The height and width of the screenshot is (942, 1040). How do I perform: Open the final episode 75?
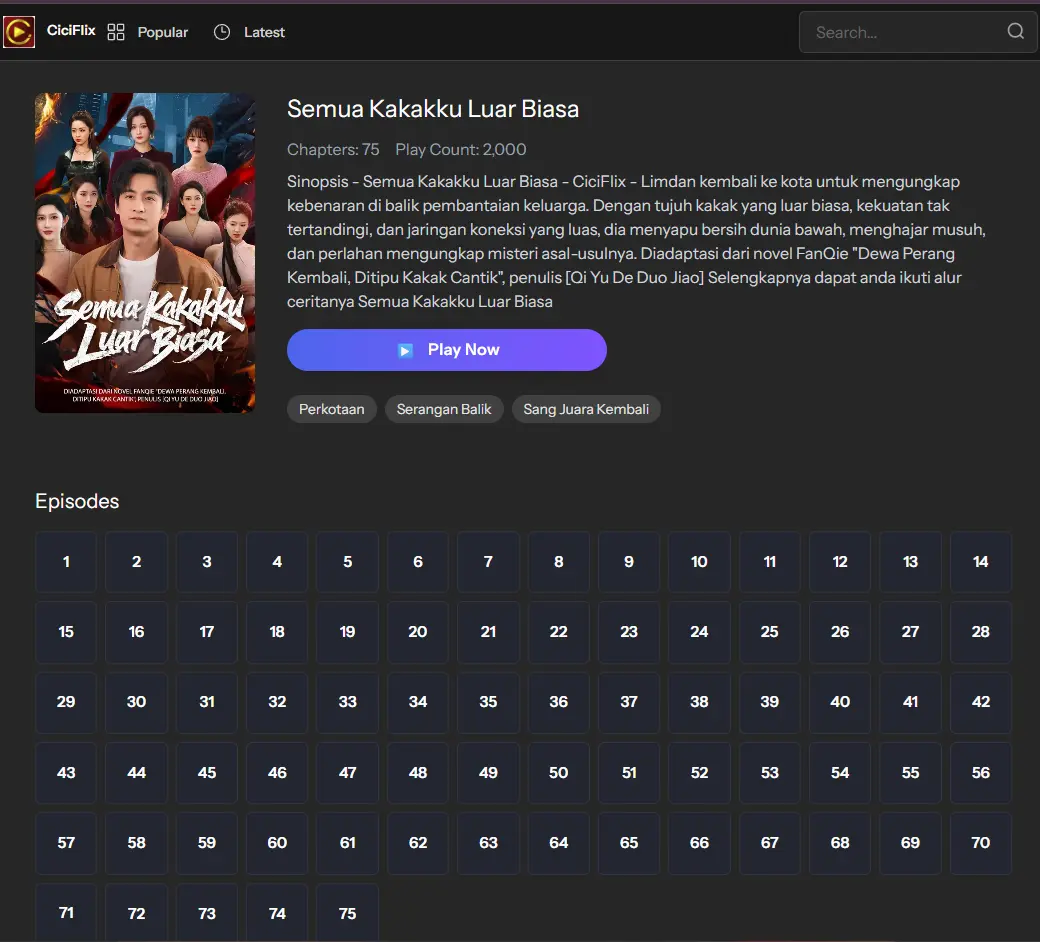click(x=347, y=913)
